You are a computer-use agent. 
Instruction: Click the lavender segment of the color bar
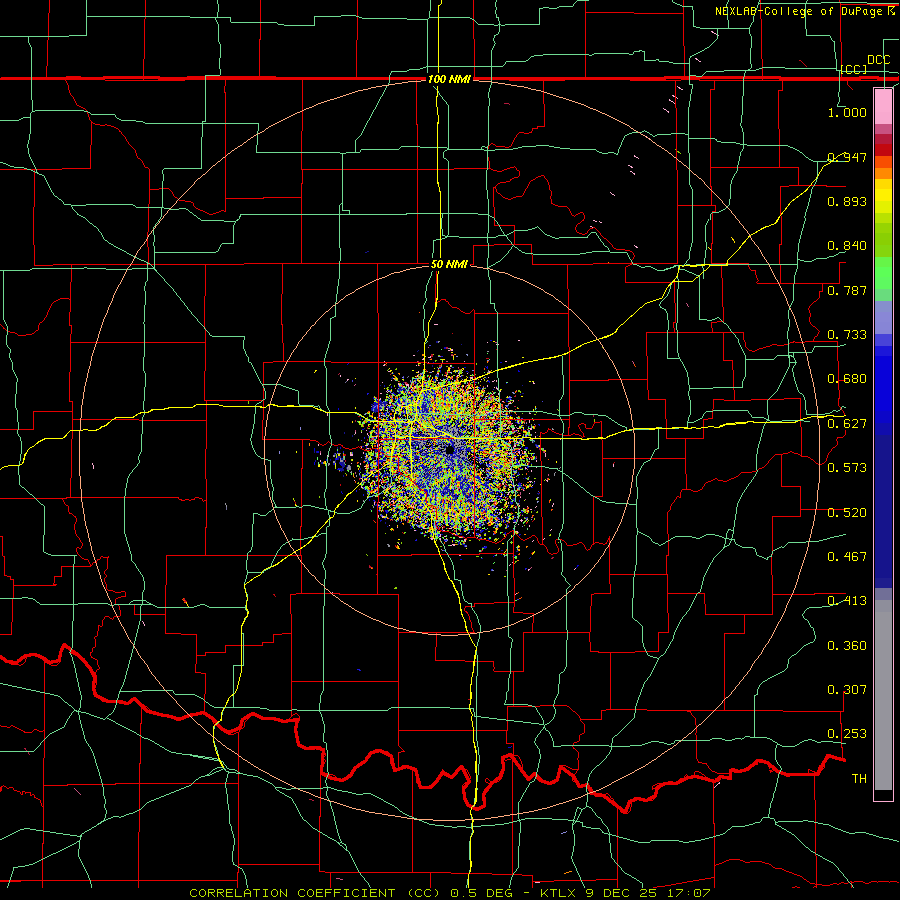coord(883,317)
